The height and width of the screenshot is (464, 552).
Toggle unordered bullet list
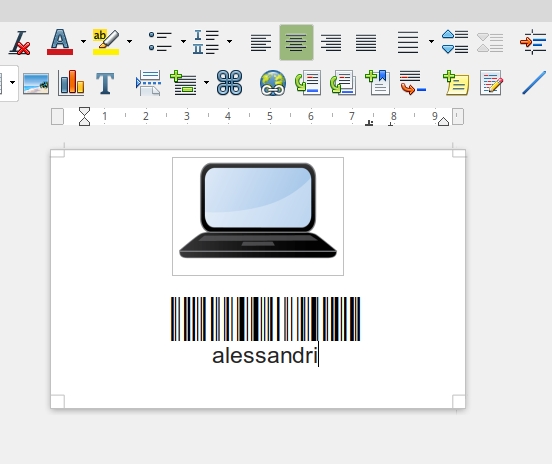click(x=160, y=42)
